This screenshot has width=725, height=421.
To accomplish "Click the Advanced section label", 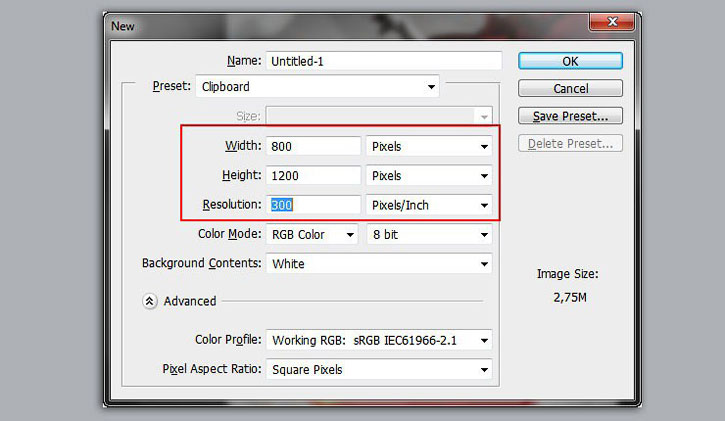I will coord(190,301).
